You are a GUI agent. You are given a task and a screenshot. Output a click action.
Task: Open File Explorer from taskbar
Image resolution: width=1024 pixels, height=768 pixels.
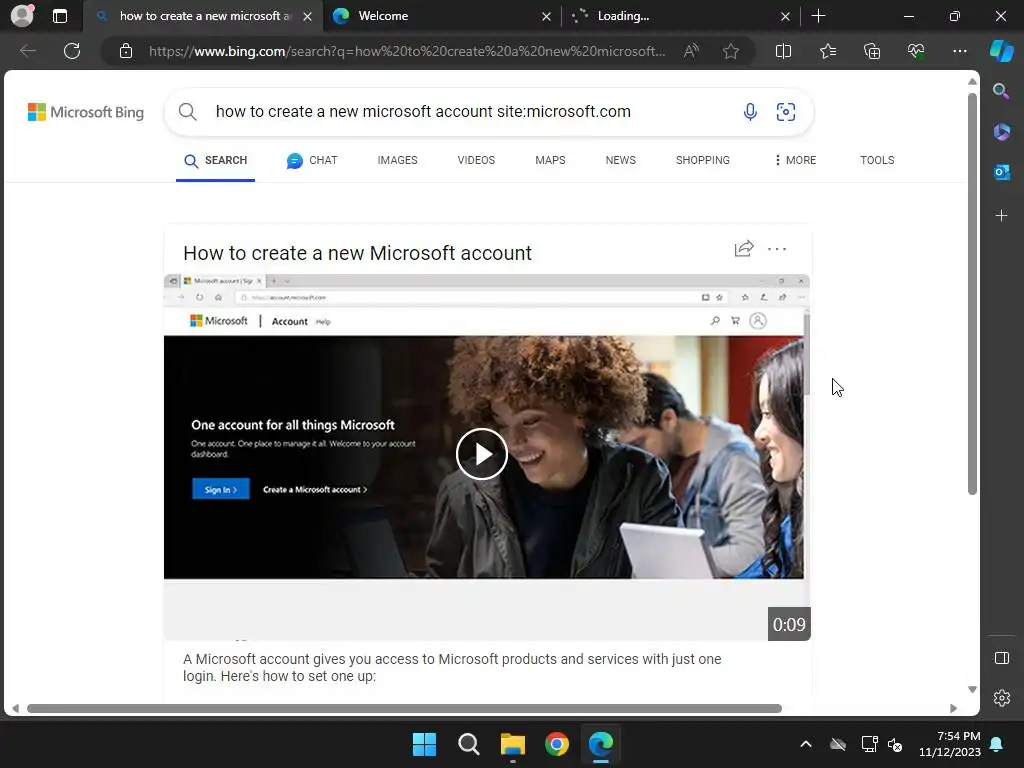click(x=513, y=744)
